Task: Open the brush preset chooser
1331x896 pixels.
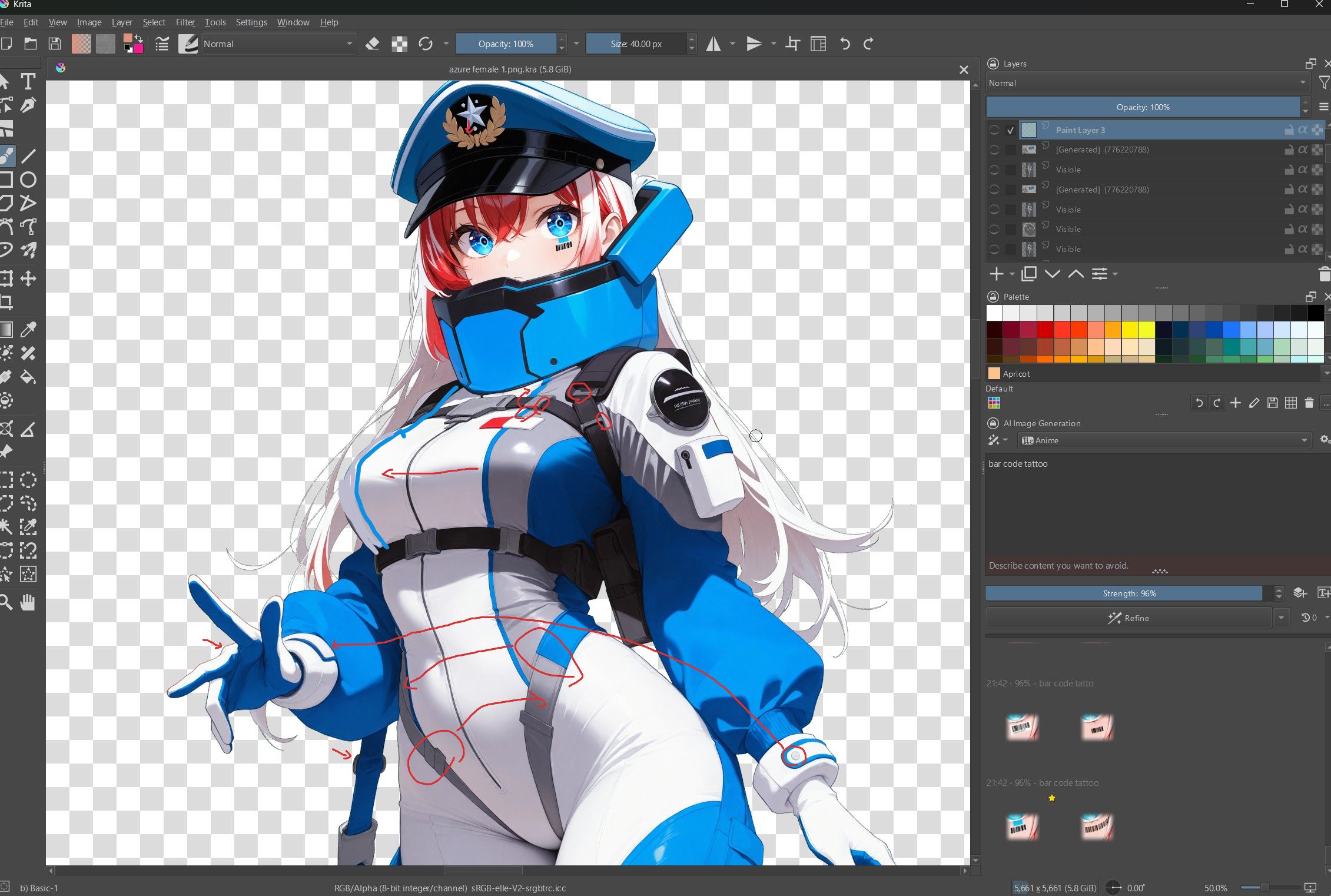Action: (x=188, y=44)
